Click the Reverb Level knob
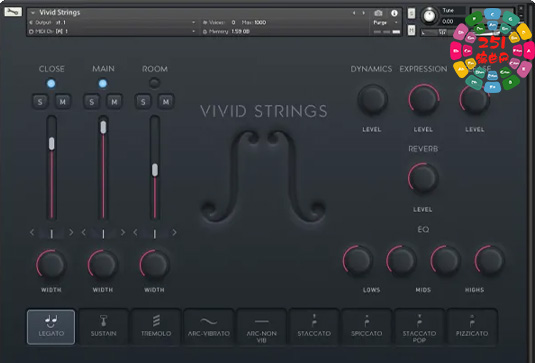The width and height of the screenshot is (535, 363). point(423,178)
